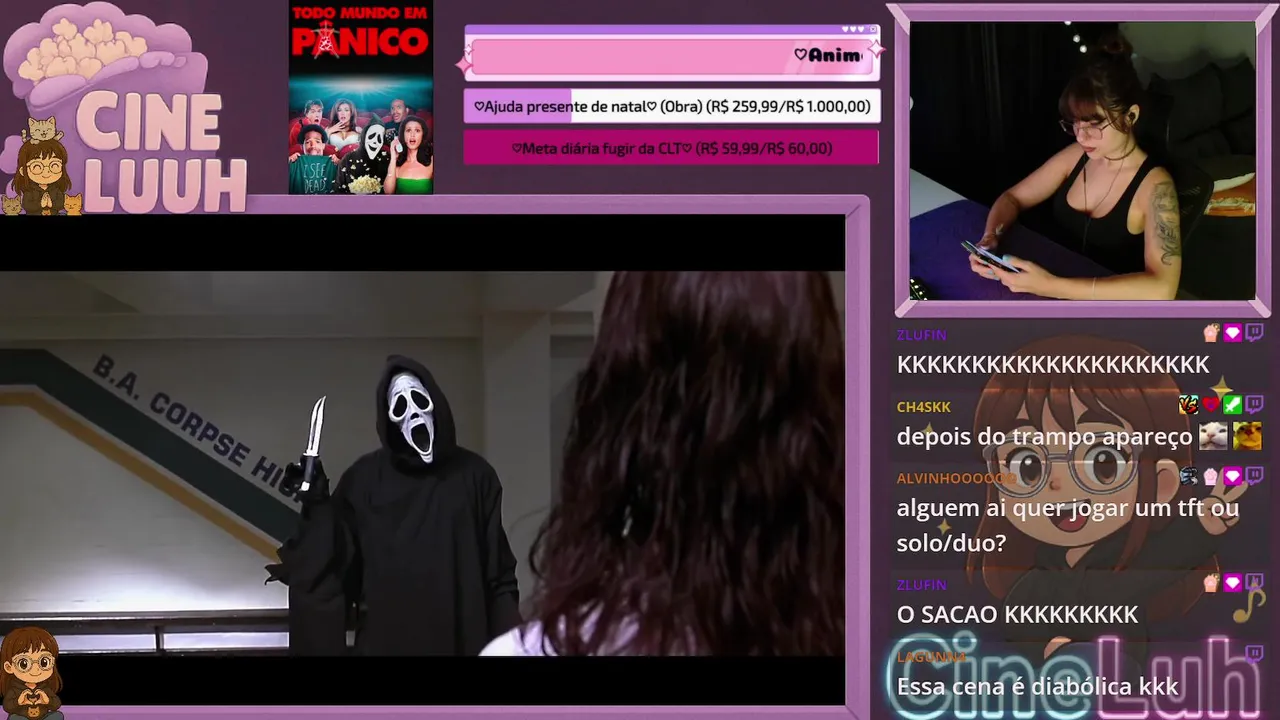Viewport: 1280px width, 720px height.
Task: Click the white cat emote in CH4SKK's message
Action: coord(1213,436)
